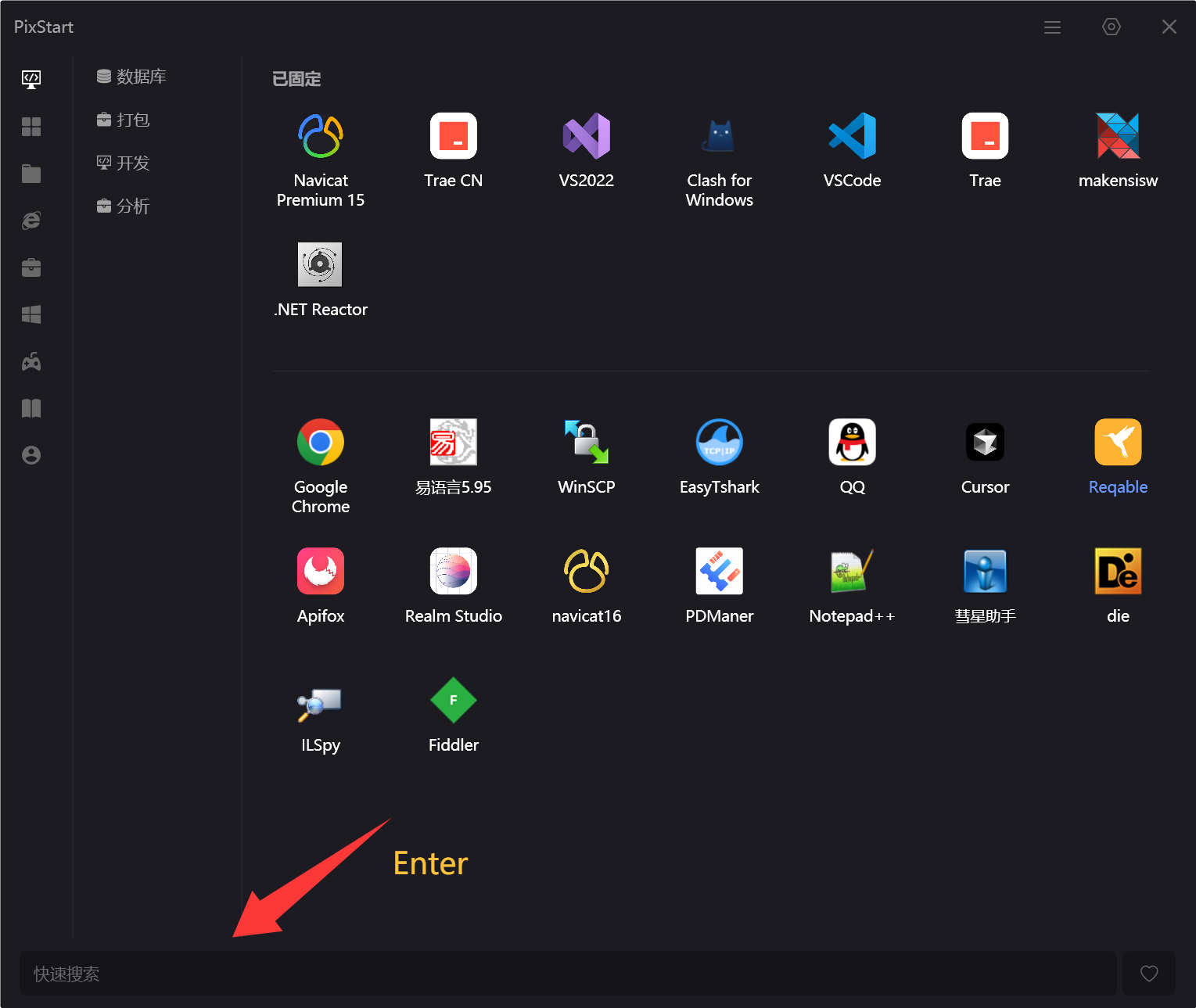Open the settings hexagon icon
Image resolution: width=1196 pixels, height=1008 pixels.
[1111, 27]
